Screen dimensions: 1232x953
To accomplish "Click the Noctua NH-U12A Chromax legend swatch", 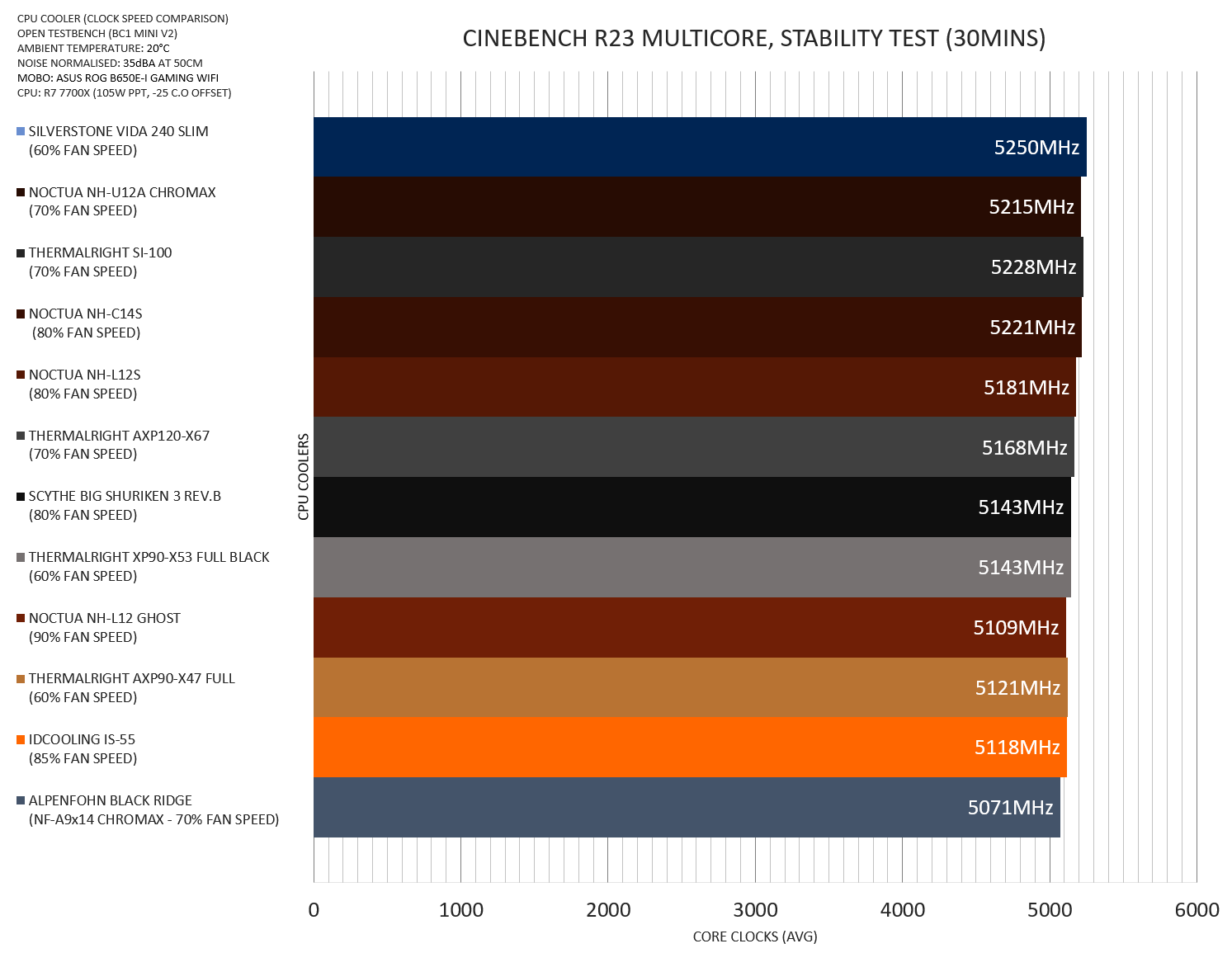I will click(x=21, y=192).
